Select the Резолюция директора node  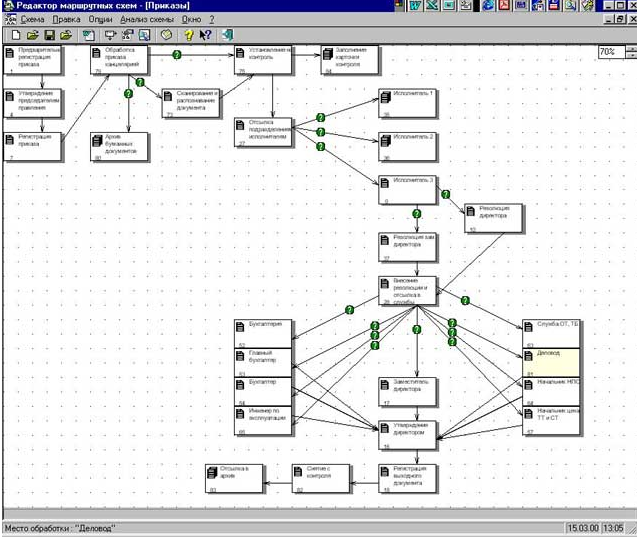click(x=494, y=218)
